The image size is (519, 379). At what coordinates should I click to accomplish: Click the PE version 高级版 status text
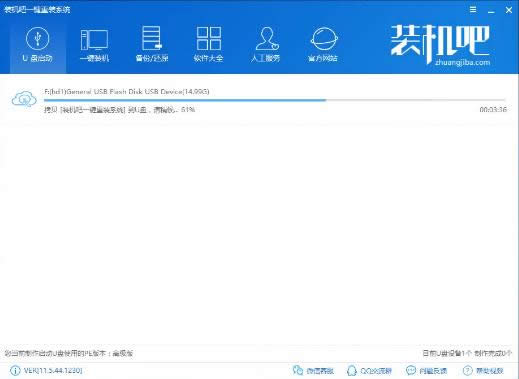point(69,353)
